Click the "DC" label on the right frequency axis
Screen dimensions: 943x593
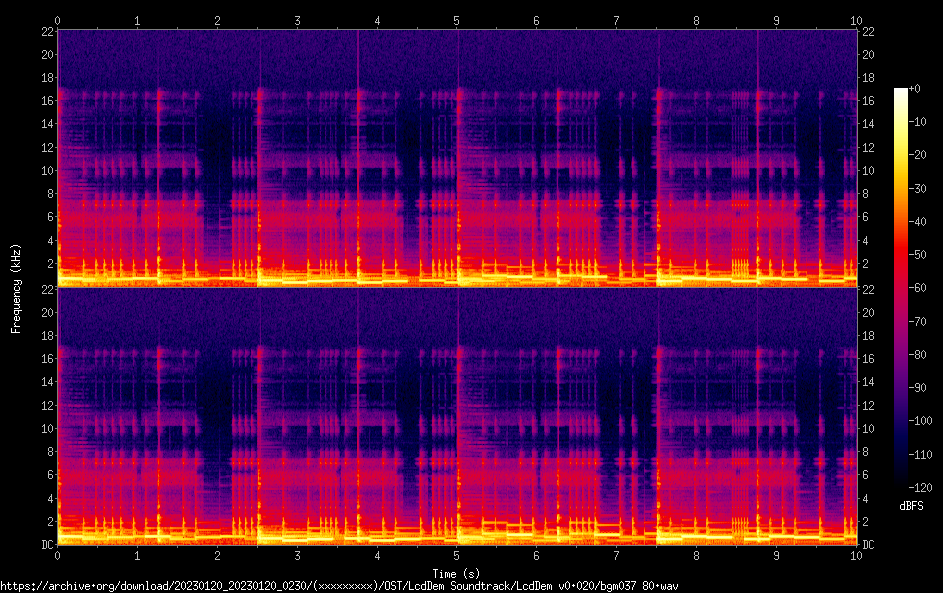pos(868,545)
